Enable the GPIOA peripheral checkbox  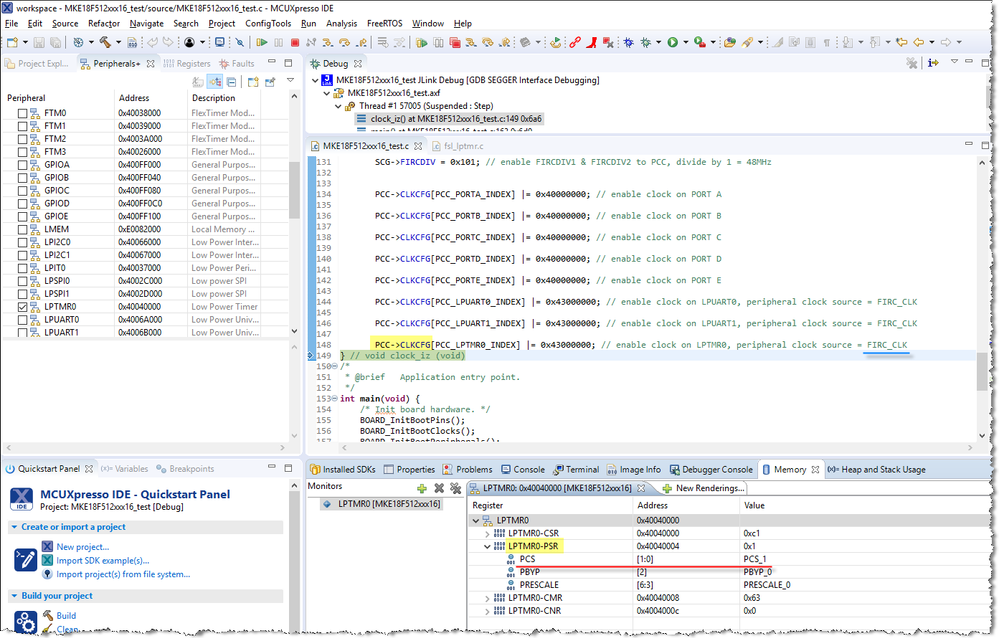click(x=23, y=164)
